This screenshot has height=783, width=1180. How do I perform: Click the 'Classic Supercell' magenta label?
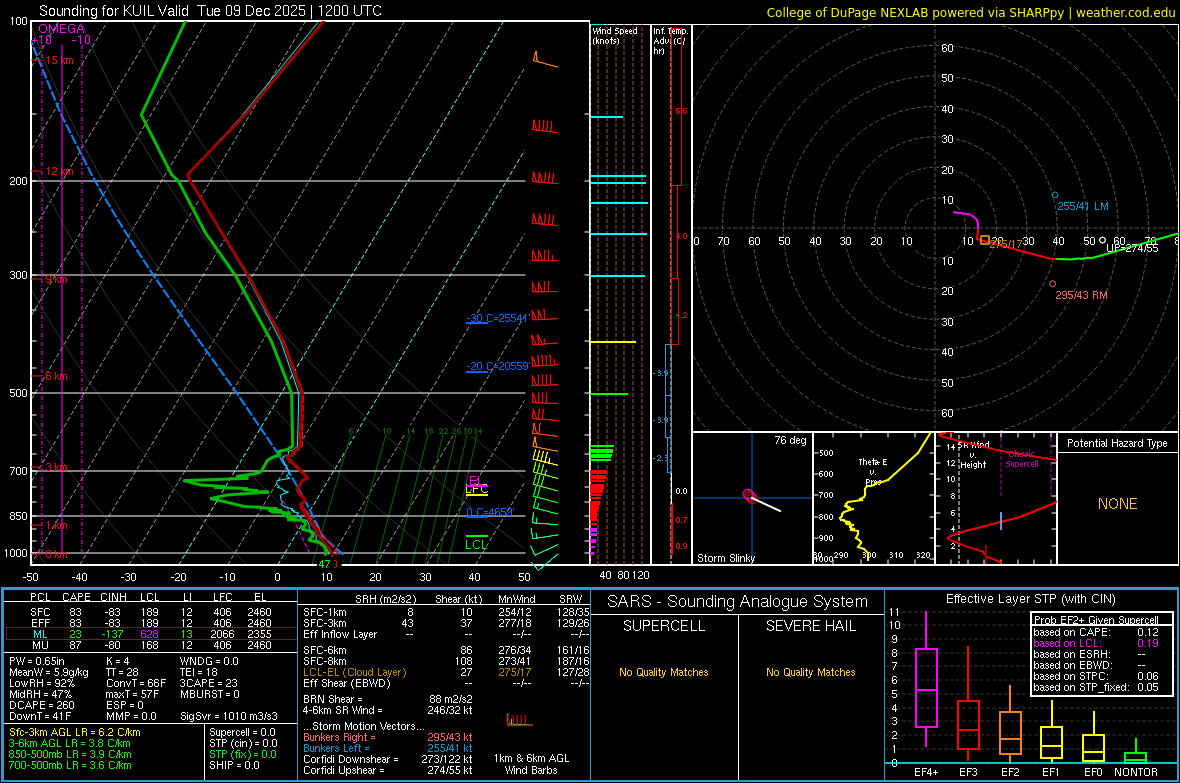(x=1021, y=459)
